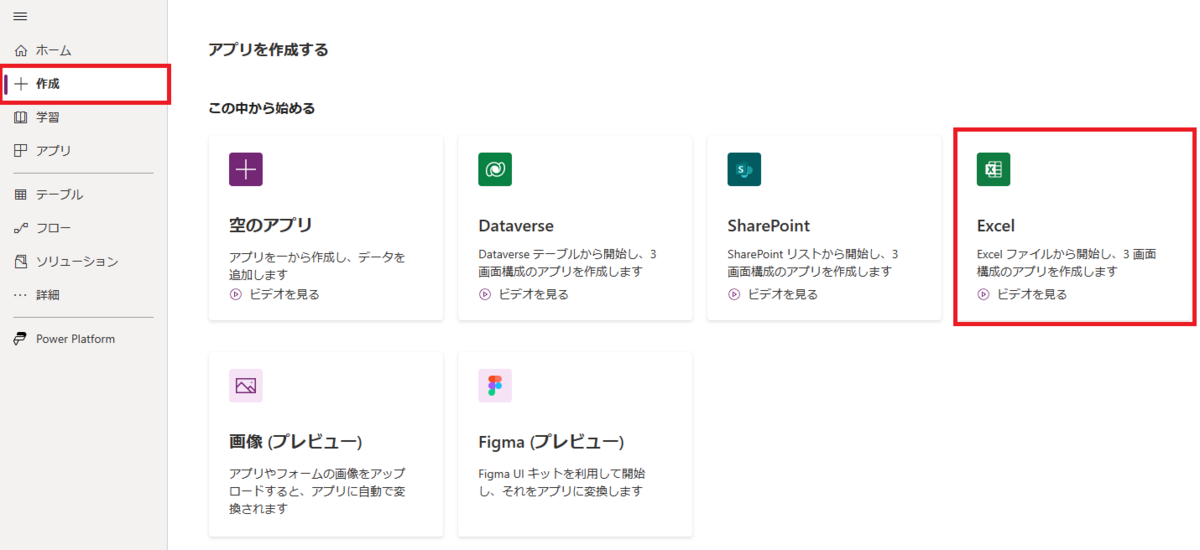Watch video link in Excel card
The height and width of the screenshot is (550, 1200).
click(1031, 294)
